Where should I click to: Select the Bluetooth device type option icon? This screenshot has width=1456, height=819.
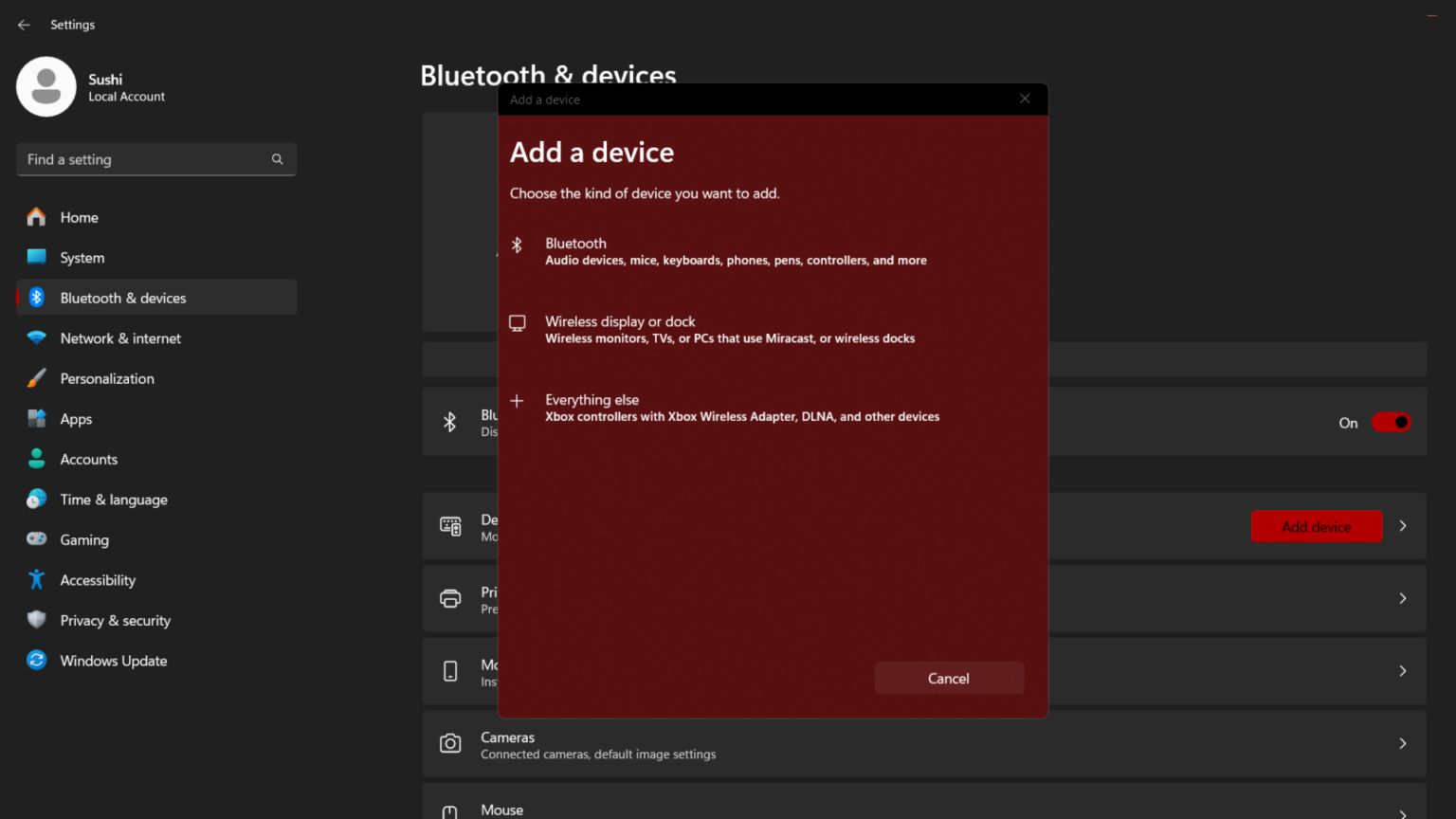[518, 245]
